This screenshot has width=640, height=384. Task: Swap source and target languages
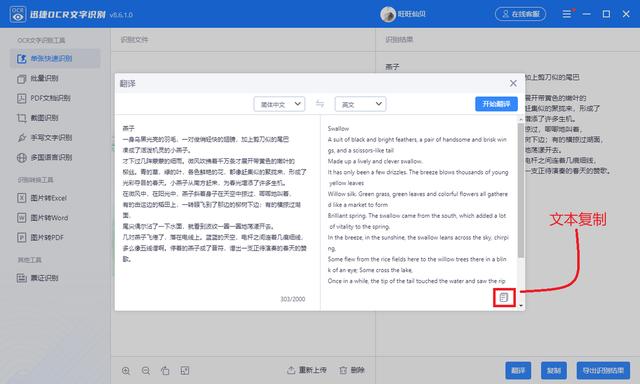(320, 104)
